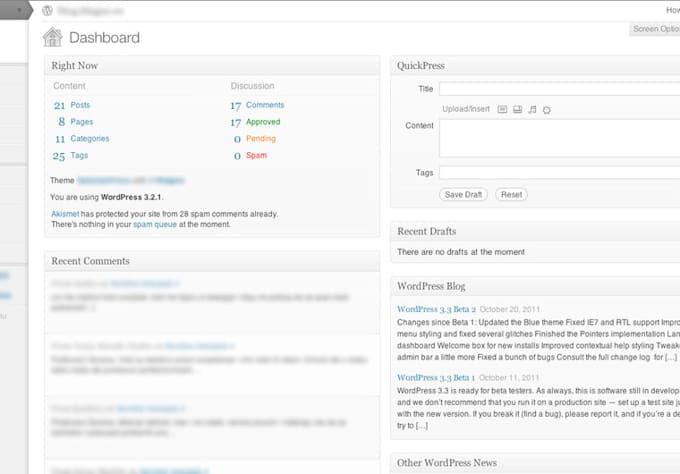Image resolution: width=680 pixels, height=474 pixels.
Task: Click the Right Now widget header
Action: (x=212, y=65)
